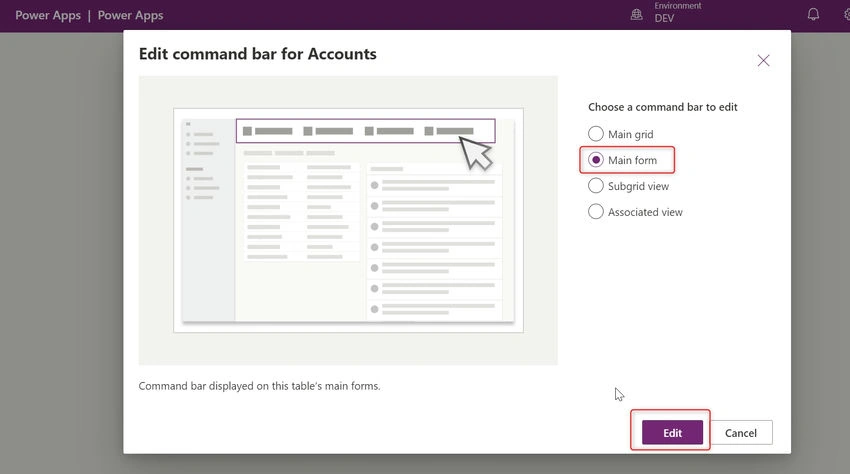Click the Edit button
The image size is (850, 474).
pyautogui.click(x=672, y=432)
